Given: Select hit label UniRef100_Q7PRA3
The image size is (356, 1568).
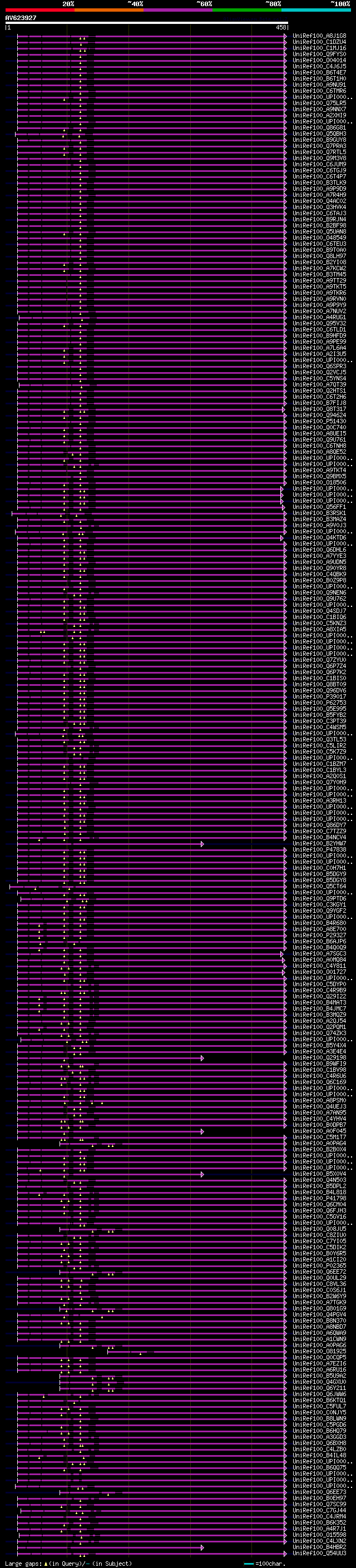Looking at the screenshot, I should [319, 146].
